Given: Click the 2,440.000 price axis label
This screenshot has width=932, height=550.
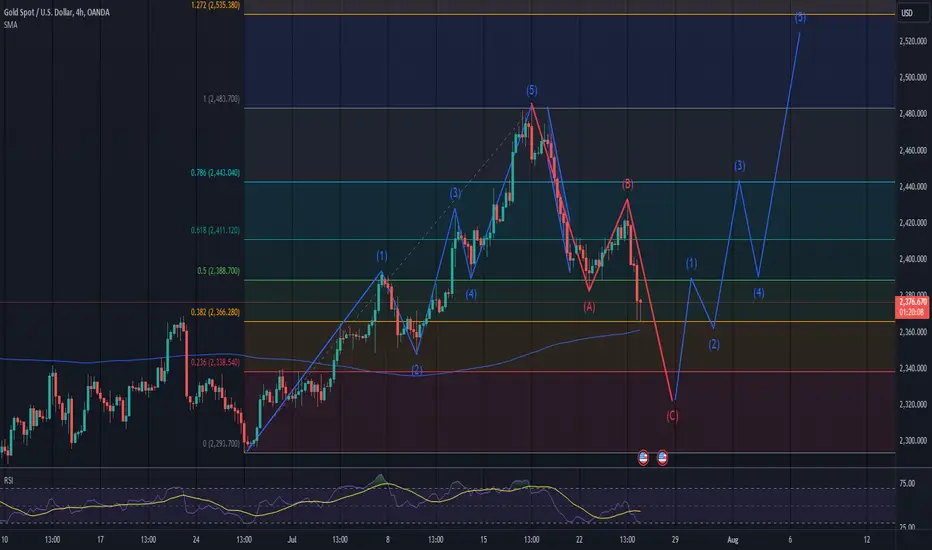Looking at the screenshot, I should click(913, 187).
